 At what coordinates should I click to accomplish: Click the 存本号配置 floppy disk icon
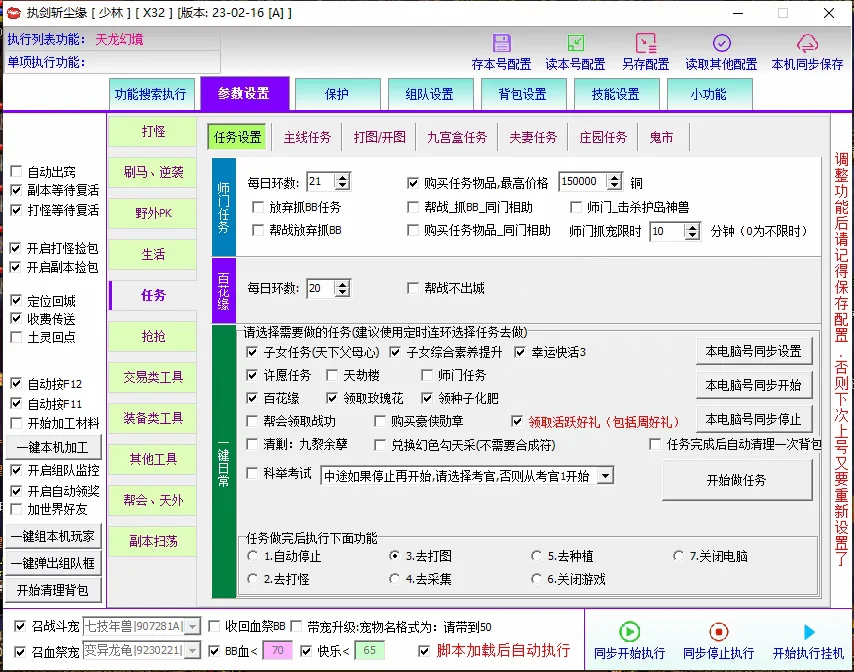tap(501, 44)
